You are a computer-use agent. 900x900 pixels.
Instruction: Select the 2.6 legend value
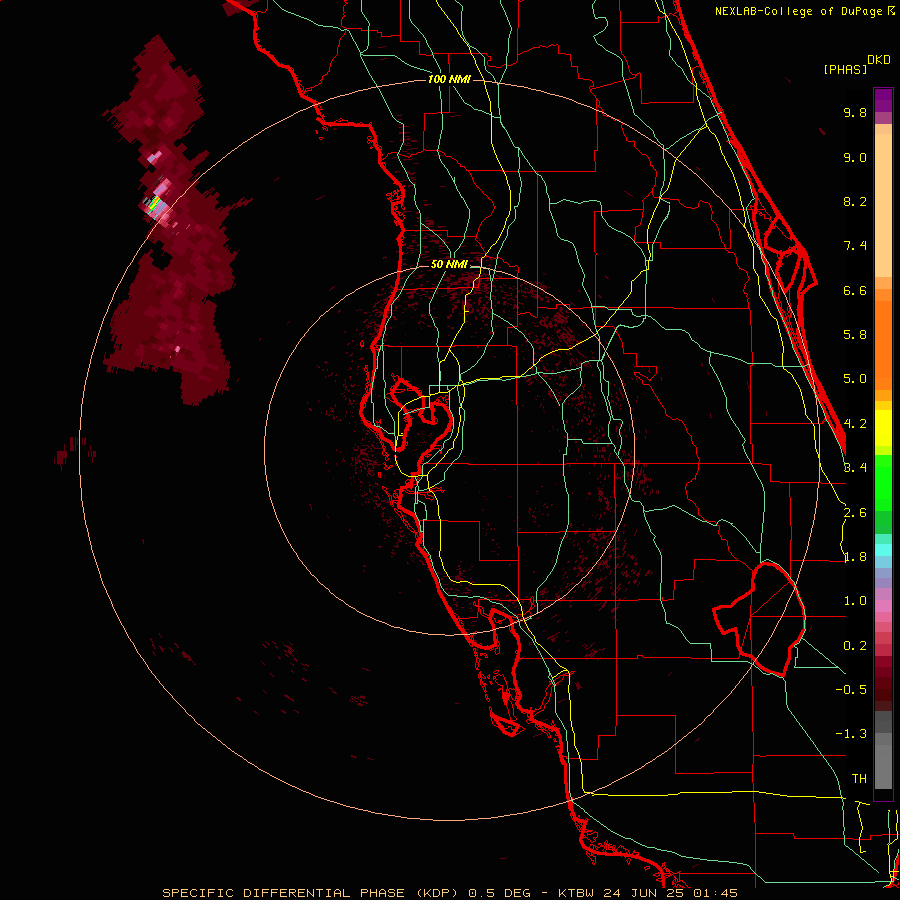click(855, 513)
